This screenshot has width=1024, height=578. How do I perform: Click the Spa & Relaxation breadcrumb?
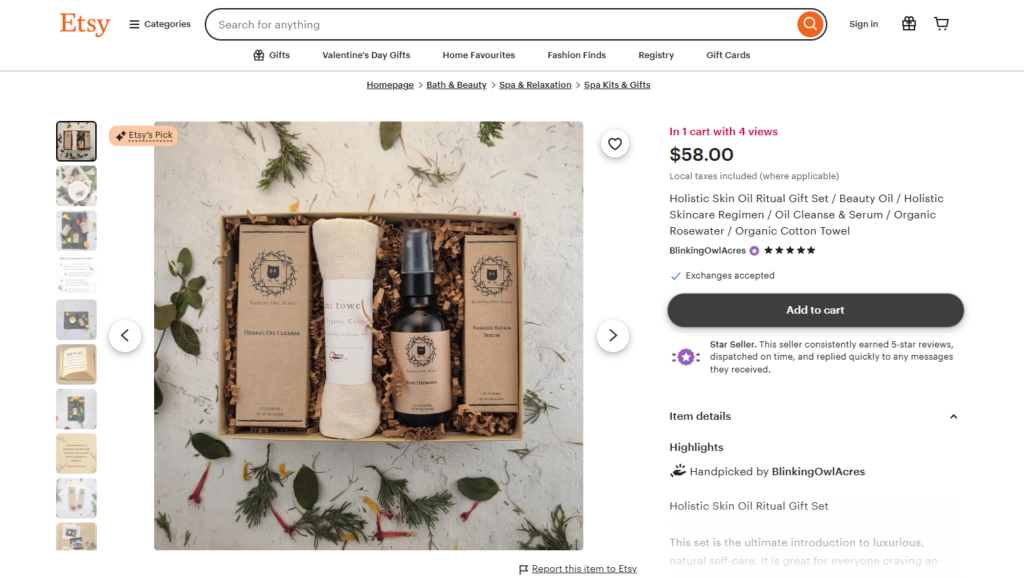point(535,85)
